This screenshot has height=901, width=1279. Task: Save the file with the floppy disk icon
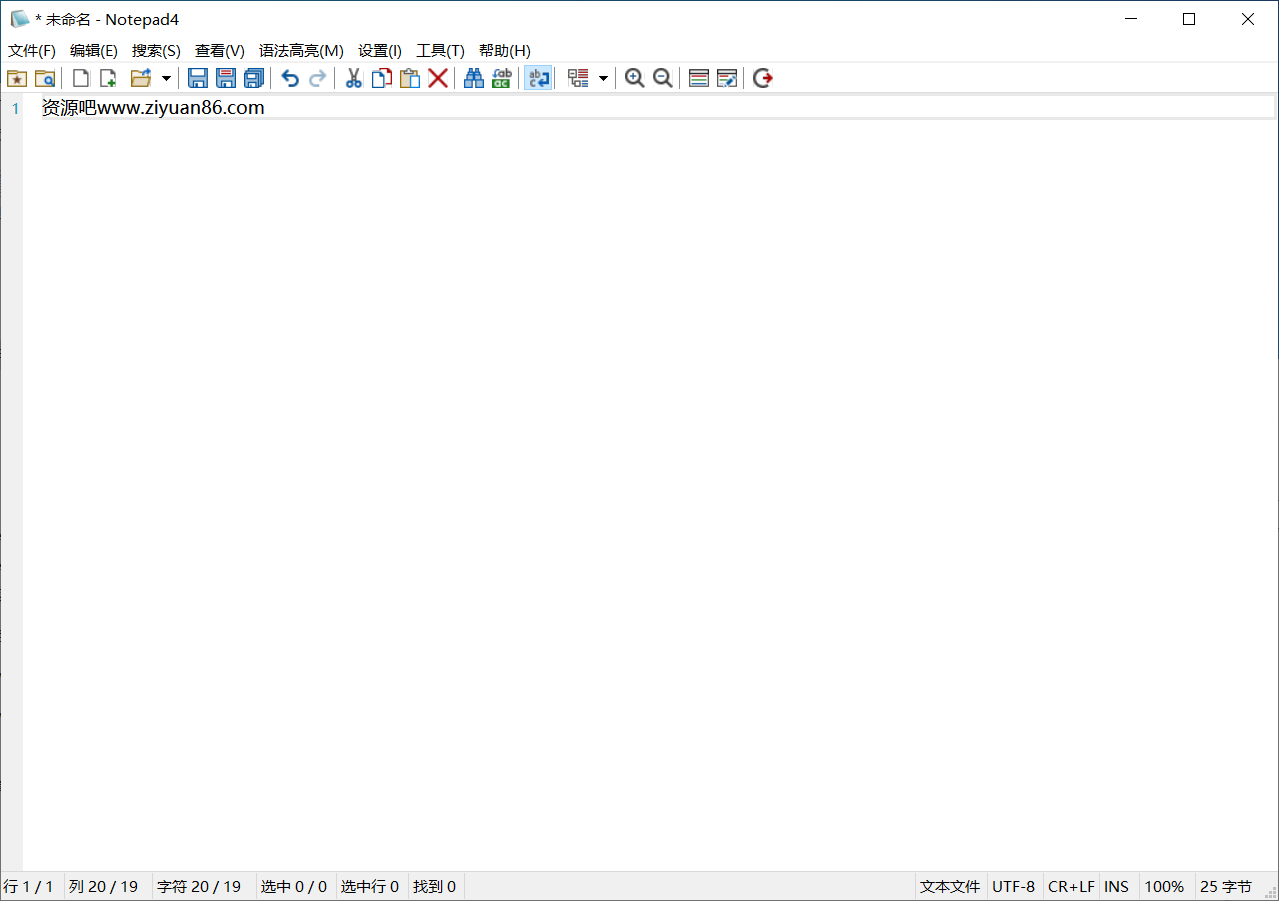coord(198,78)
